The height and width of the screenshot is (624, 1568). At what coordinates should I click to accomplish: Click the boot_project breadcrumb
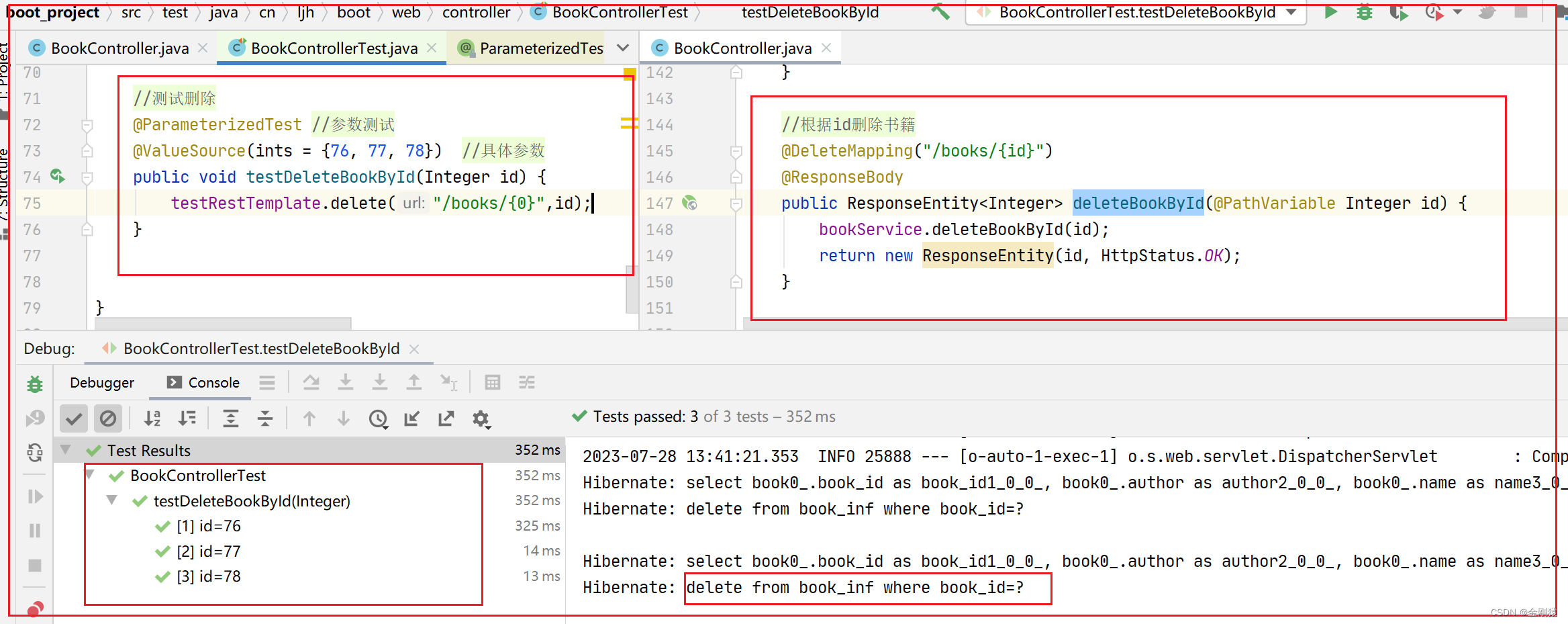tap(52, 12)
